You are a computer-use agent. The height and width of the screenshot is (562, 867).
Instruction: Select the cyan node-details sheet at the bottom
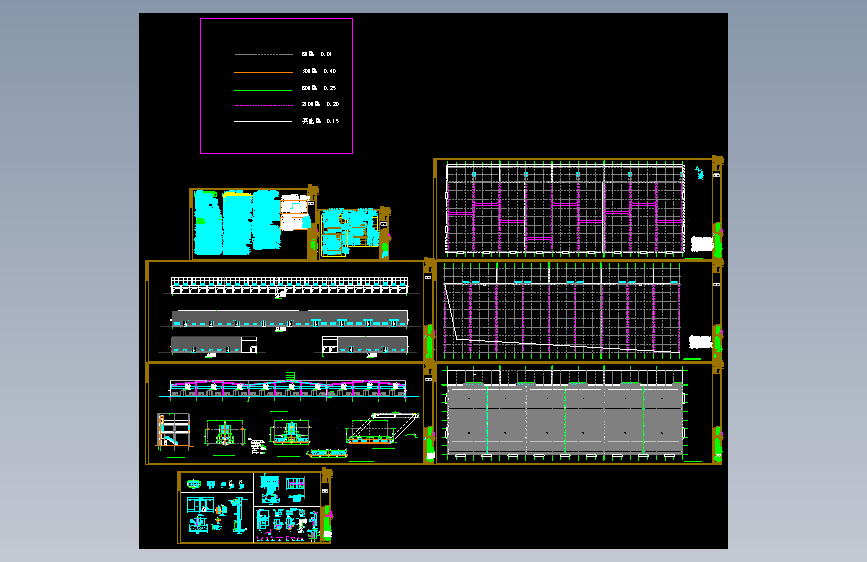[255, 507]
